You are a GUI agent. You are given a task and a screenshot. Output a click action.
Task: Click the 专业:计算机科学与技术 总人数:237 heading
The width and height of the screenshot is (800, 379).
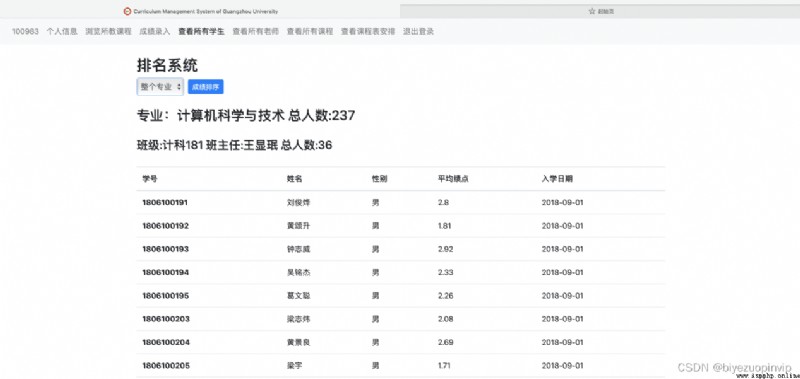click(x=246, y=116)
